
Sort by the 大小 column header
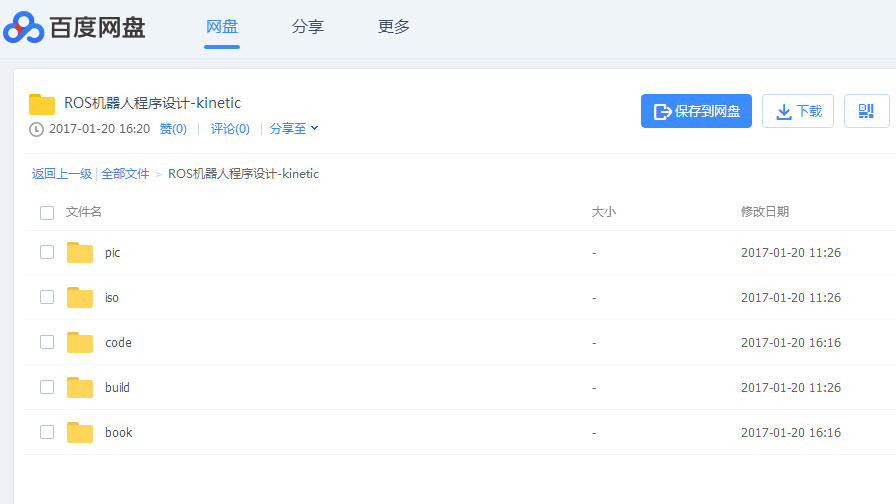pos(603,212)
